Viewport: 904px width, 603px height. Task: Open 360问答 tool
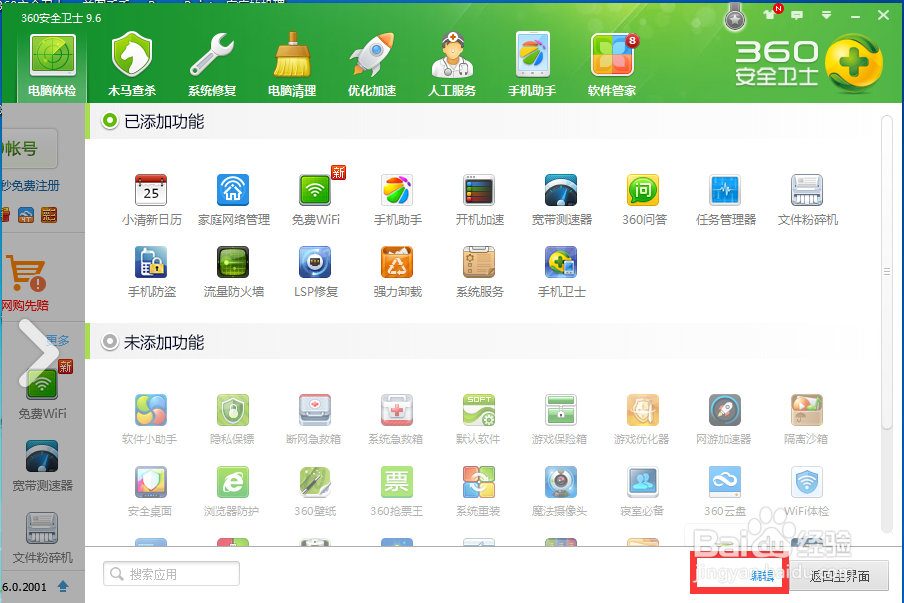(x=644, y=199)
